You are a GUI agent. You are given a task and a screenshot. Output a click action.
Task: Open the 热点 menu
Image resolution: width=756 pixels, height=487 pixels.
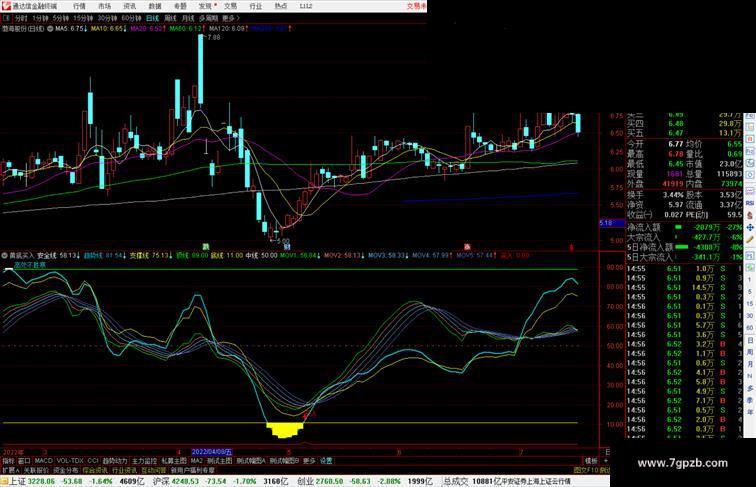point(281,6)
